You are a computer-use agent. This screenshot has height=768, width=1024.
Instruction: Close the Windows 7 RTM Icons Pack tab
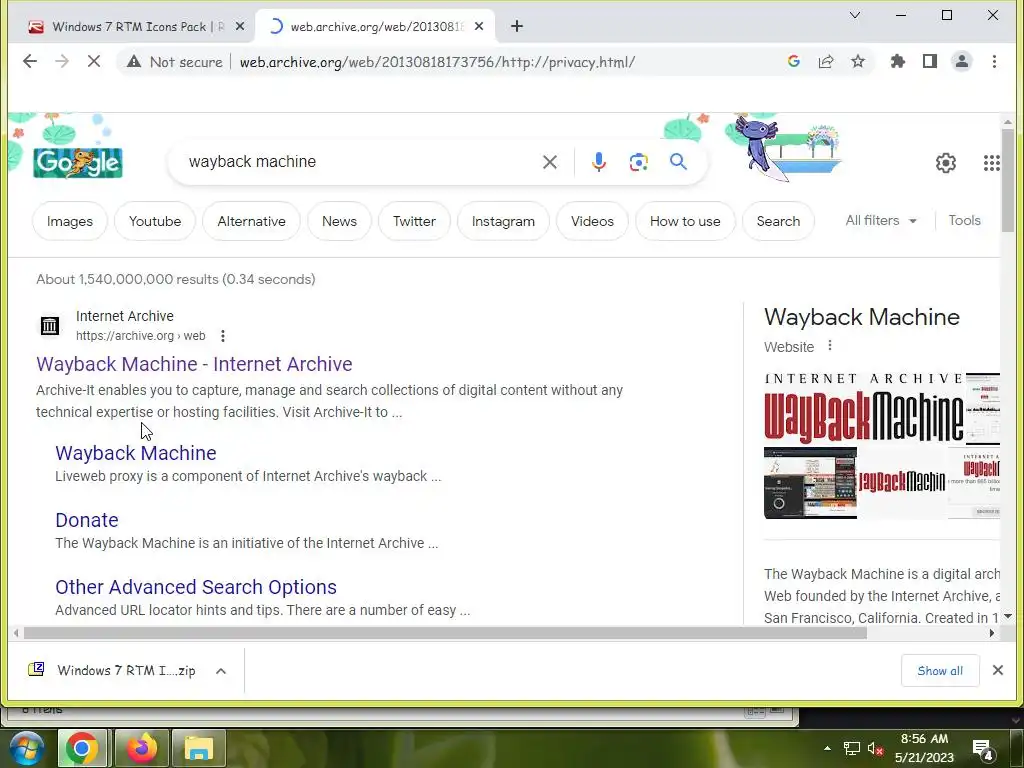[240, 26]
